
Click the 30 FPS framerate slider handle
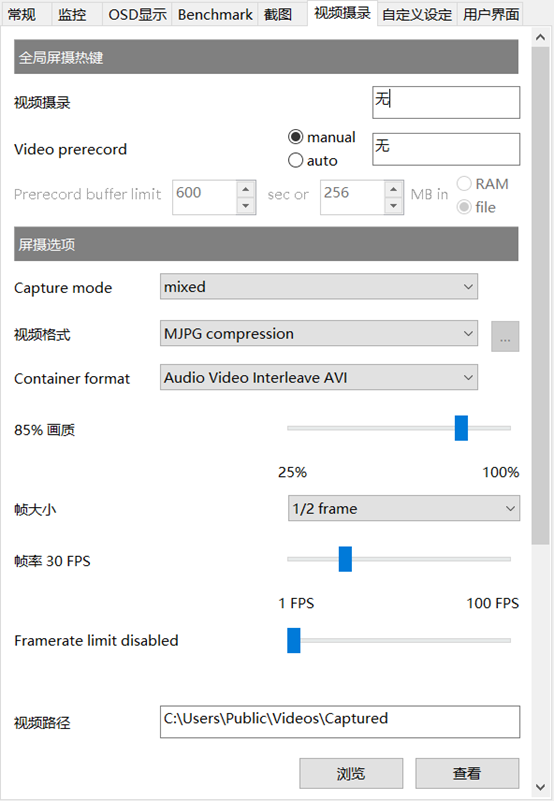pyautogui.click(x=345, y=559)
